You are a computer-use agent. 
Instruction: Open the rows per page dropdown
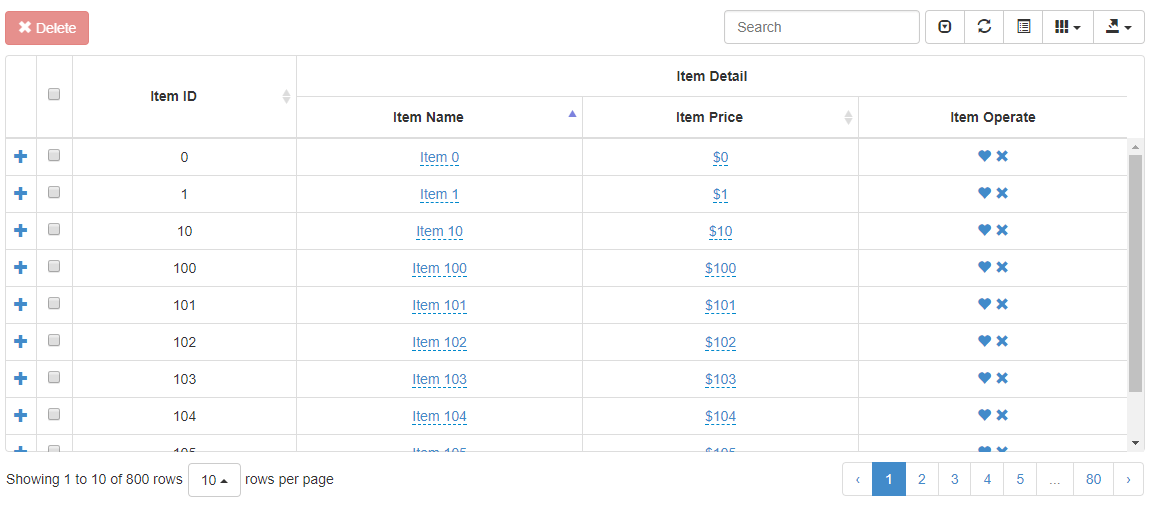coord(214,480)
